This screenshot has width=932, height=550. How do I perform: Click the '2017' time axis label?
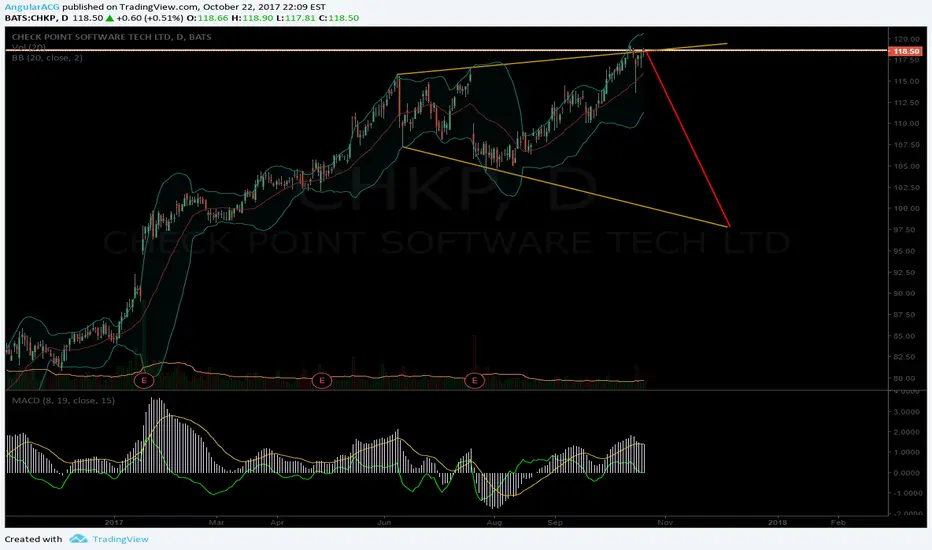click(x=114, y=522)
